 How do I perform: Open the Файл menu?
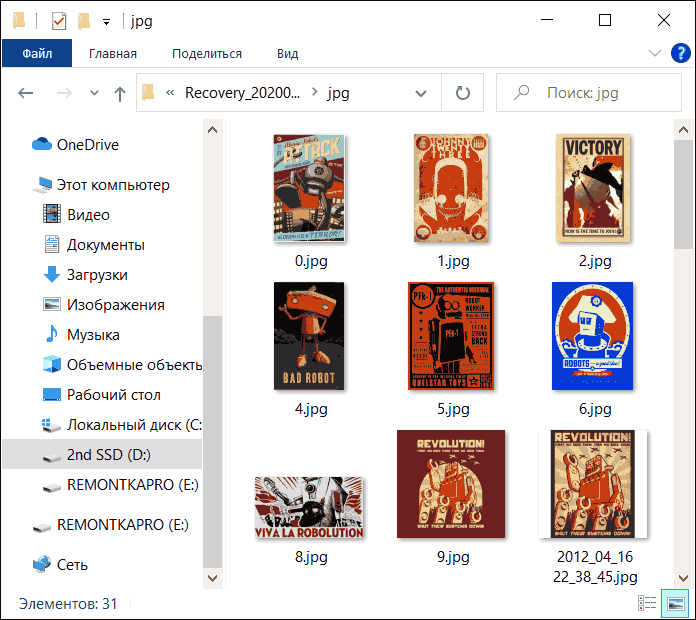(37, 53)
